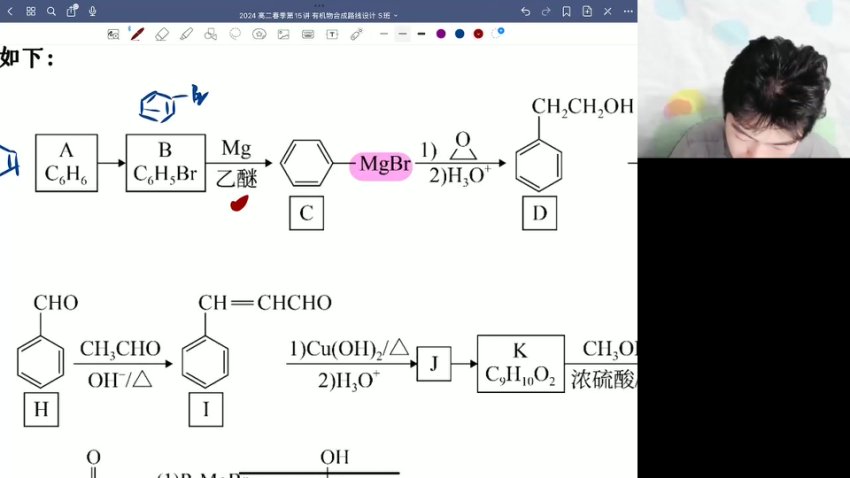Image resolution: width=850 pixels, height=478 pixels.
Task: Select the text box tool
Action: [x=331, y=33]
